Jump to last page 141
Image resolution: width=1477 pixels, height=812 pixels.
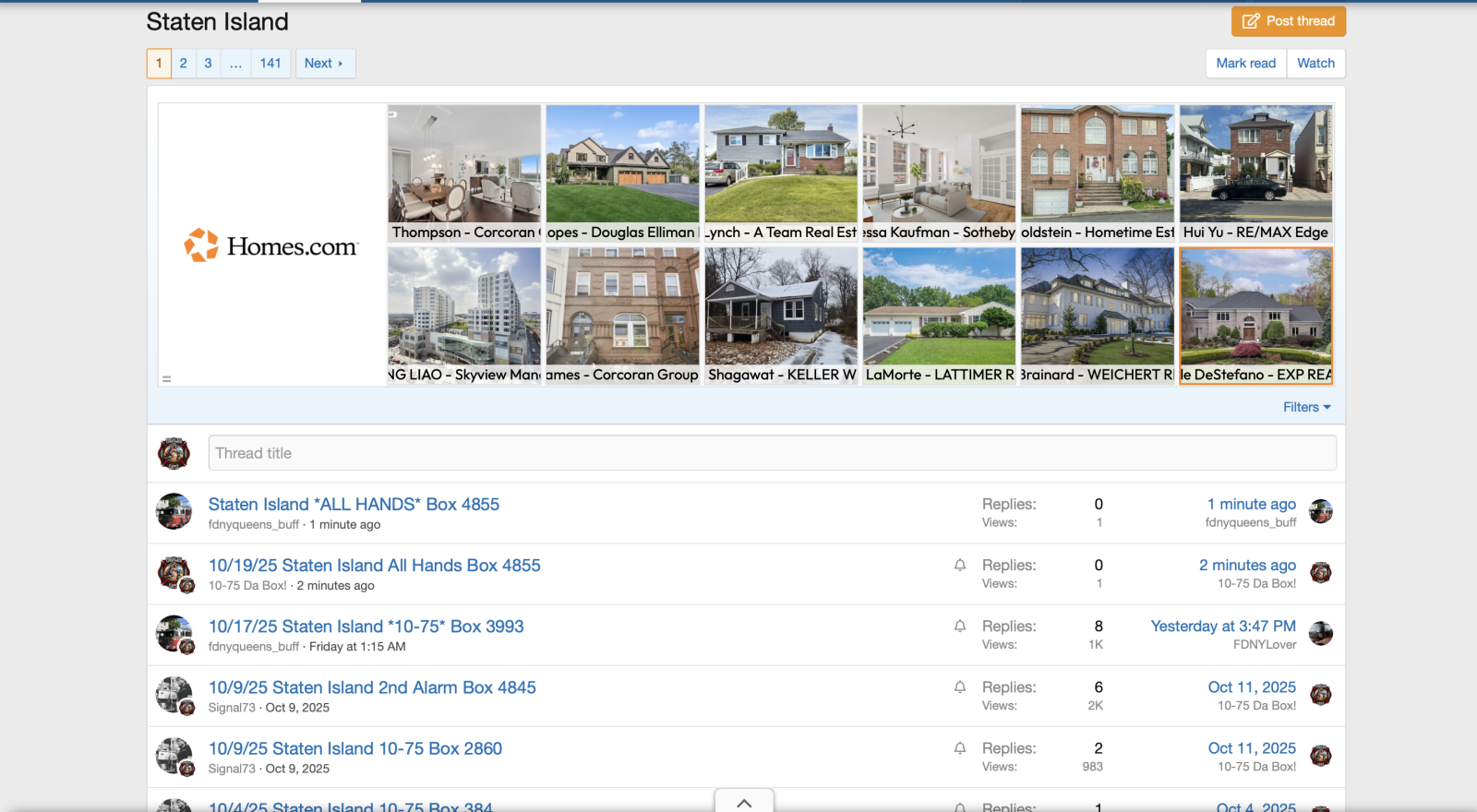pyautogui.click(x=270, y=64)
